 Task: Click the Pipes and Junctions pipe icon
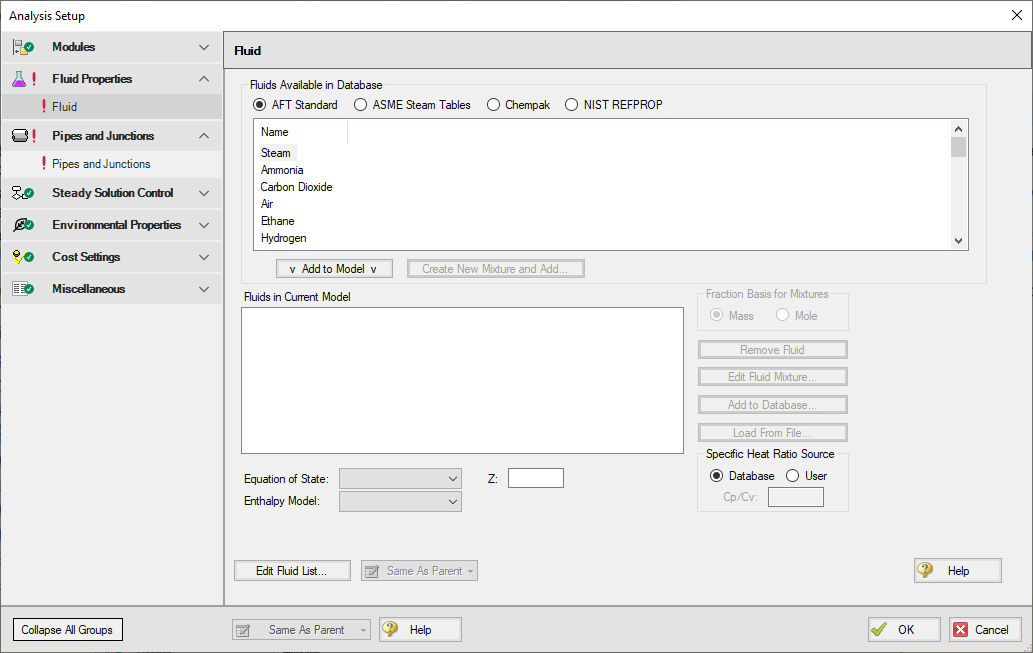(18, 135)
